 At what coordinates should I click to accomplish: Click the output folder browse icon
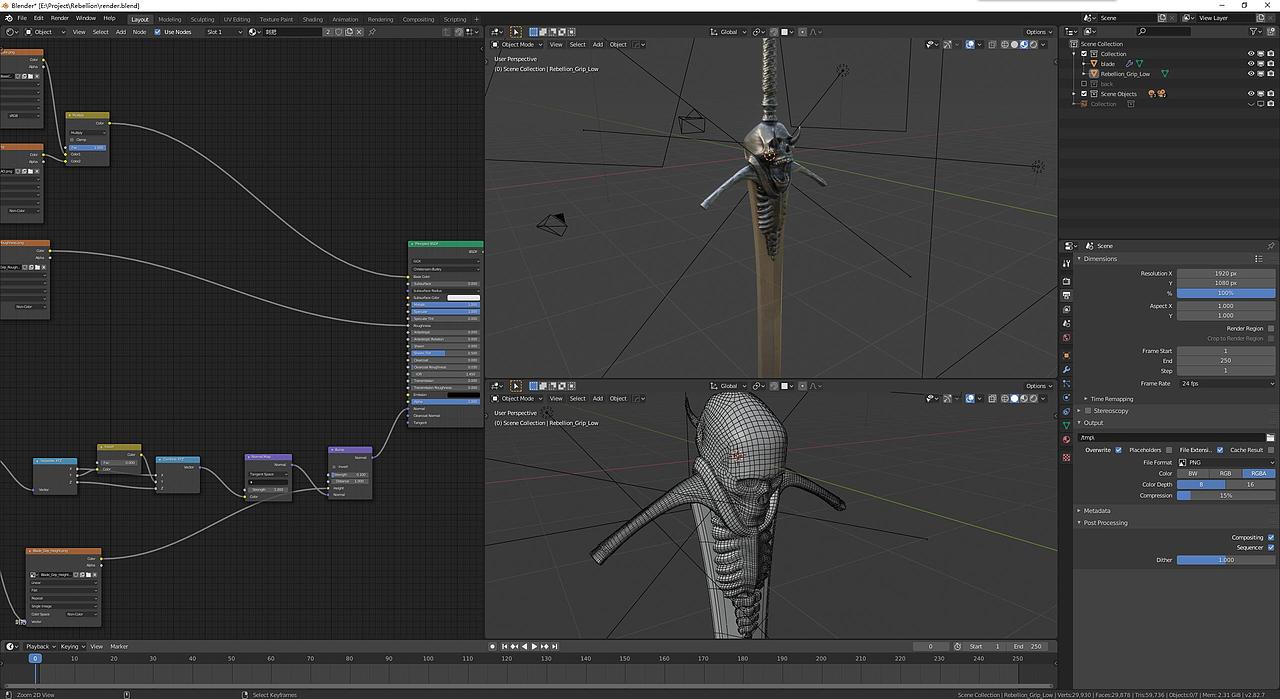pos(1270,437)
